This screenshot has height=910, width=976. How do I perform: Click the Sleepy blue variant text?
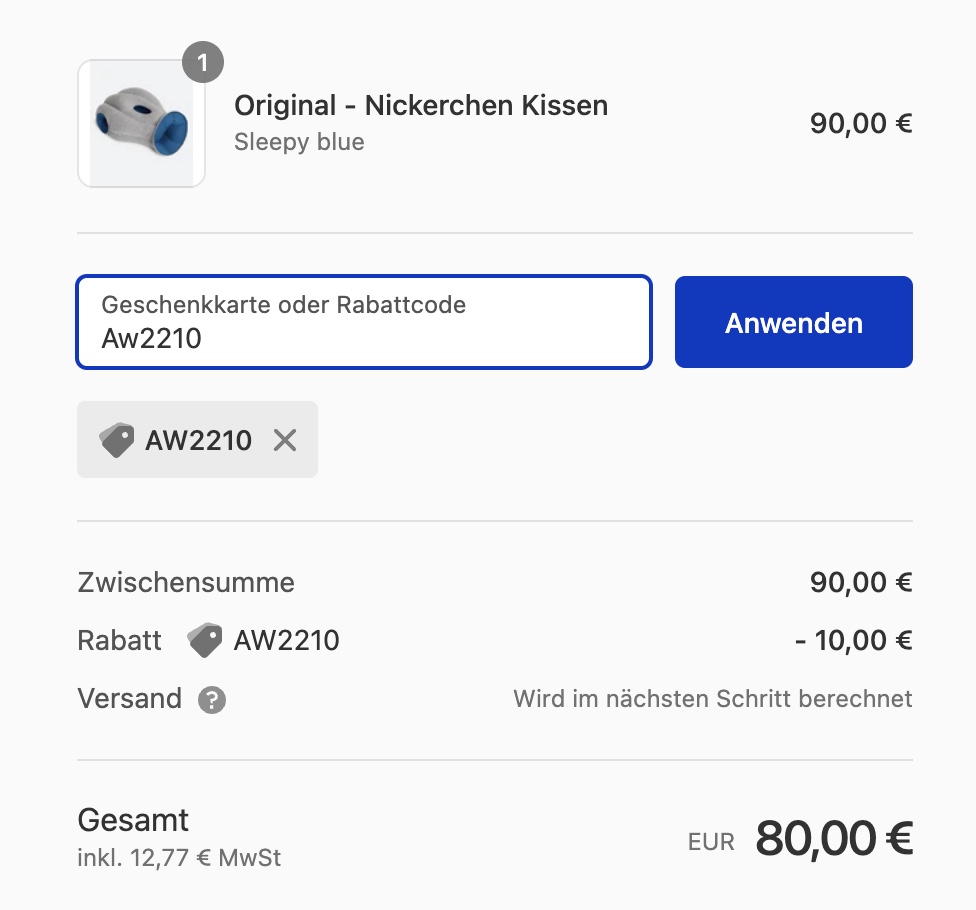click(299, 142)
